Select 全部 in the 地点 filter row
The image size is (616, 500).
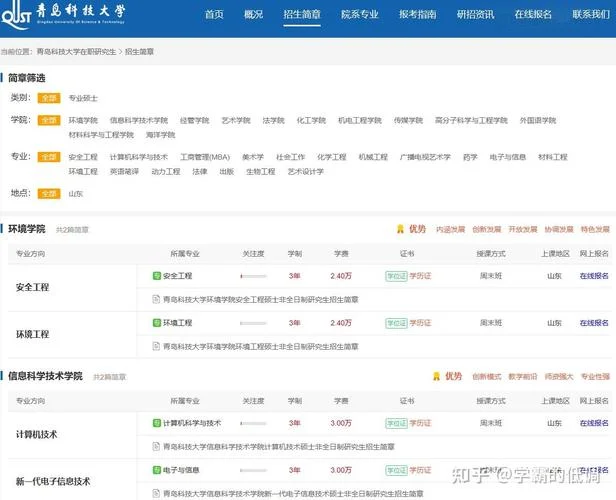pyautogui.click(x=49, y=194)
